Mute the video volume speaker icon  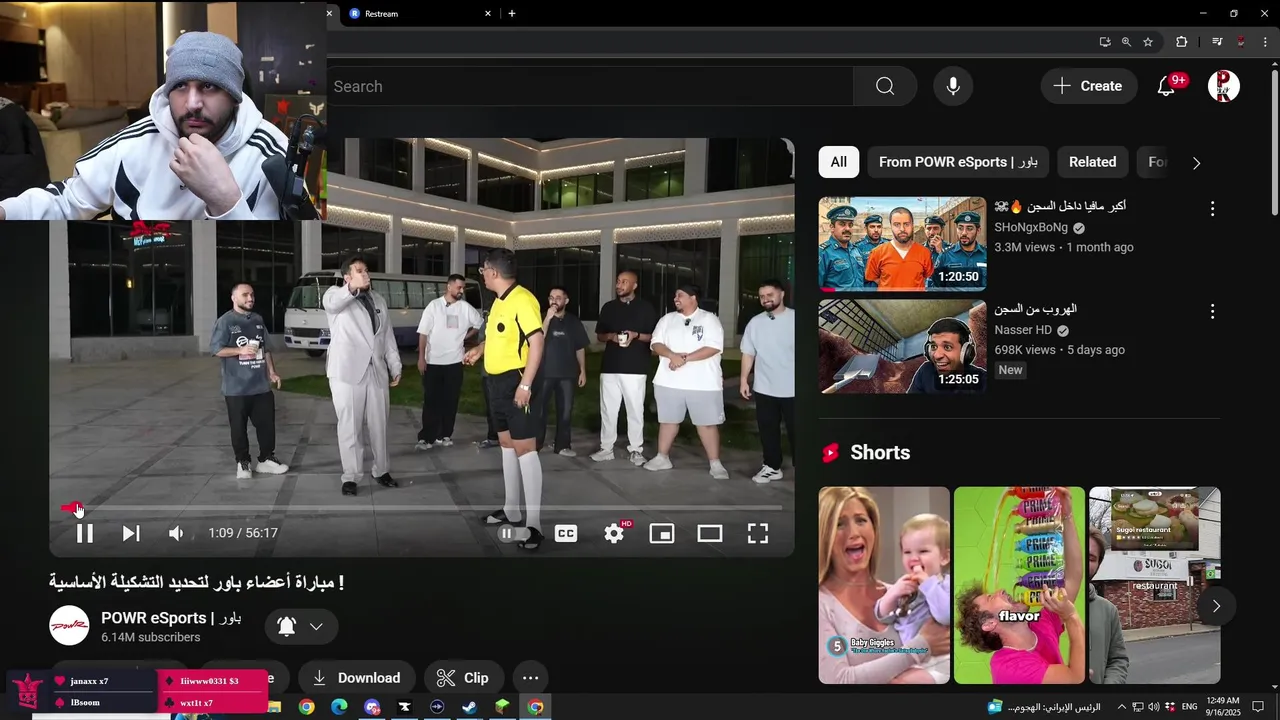click(176, 533)
